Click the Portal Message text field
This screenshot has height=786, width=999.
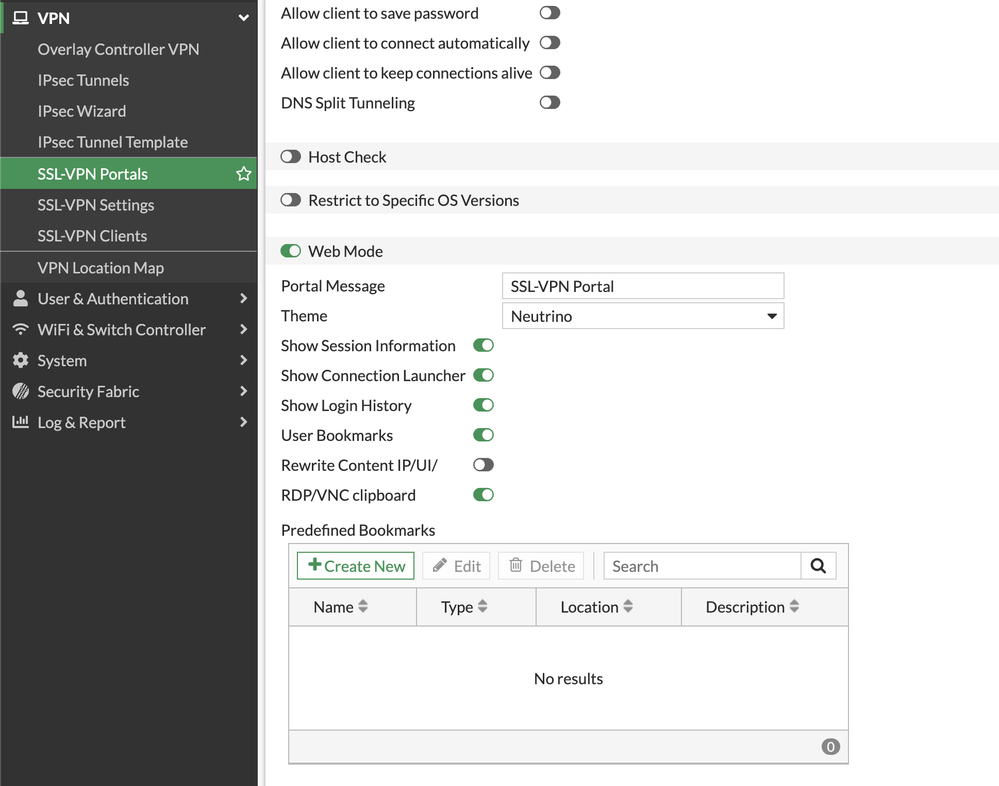(x=642, y=286)
